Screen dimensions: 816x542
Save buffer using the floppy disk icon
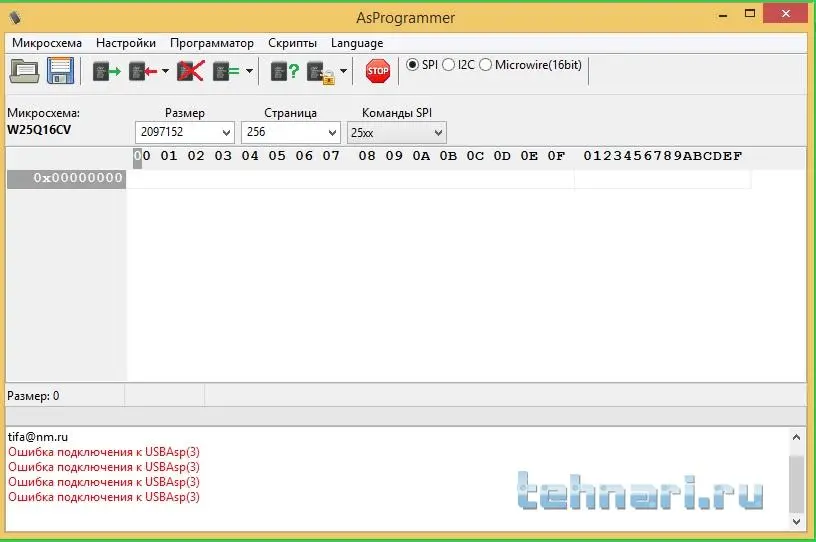(61, 71)
